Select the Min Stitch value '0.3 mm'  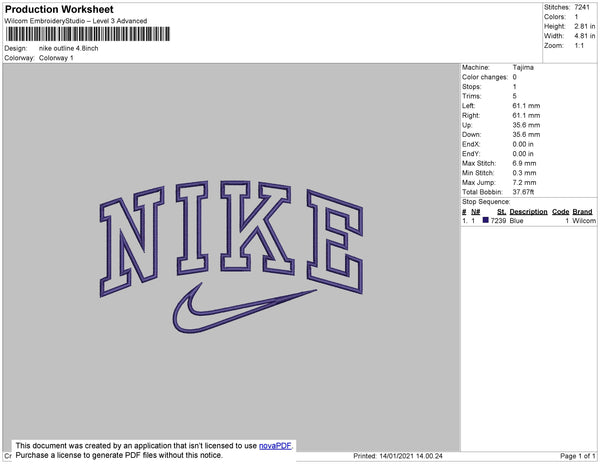coord(524,173)
